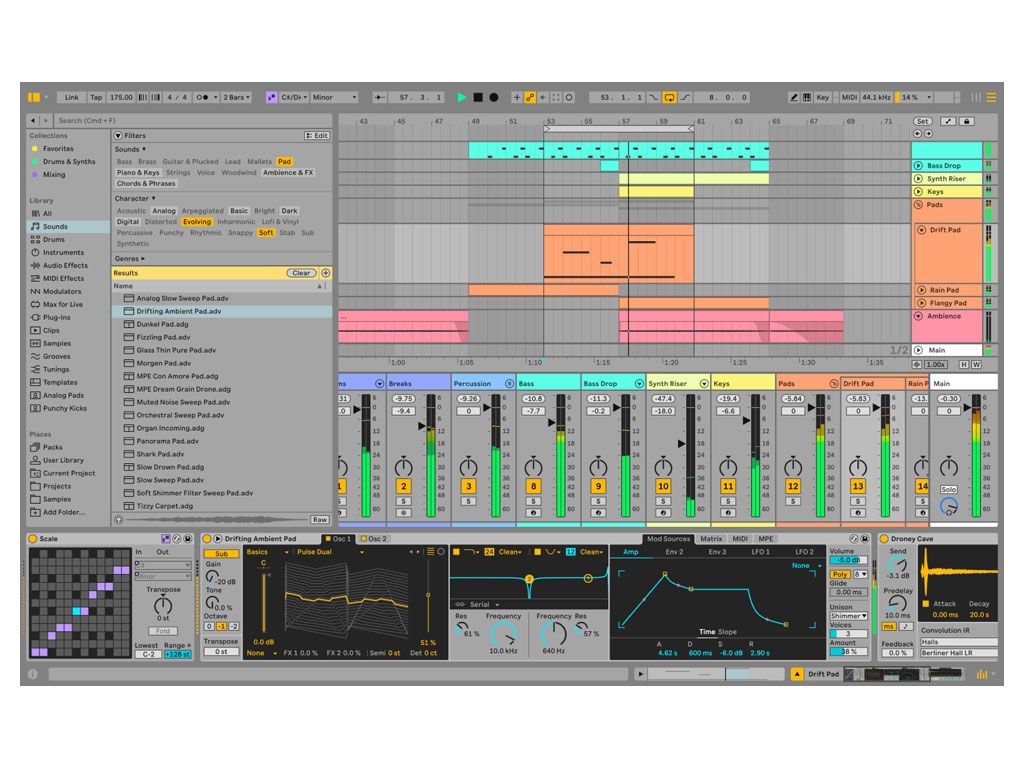Click the Tap tempo button
This screenshot has height=768, width=1024.
coord(96,97)
